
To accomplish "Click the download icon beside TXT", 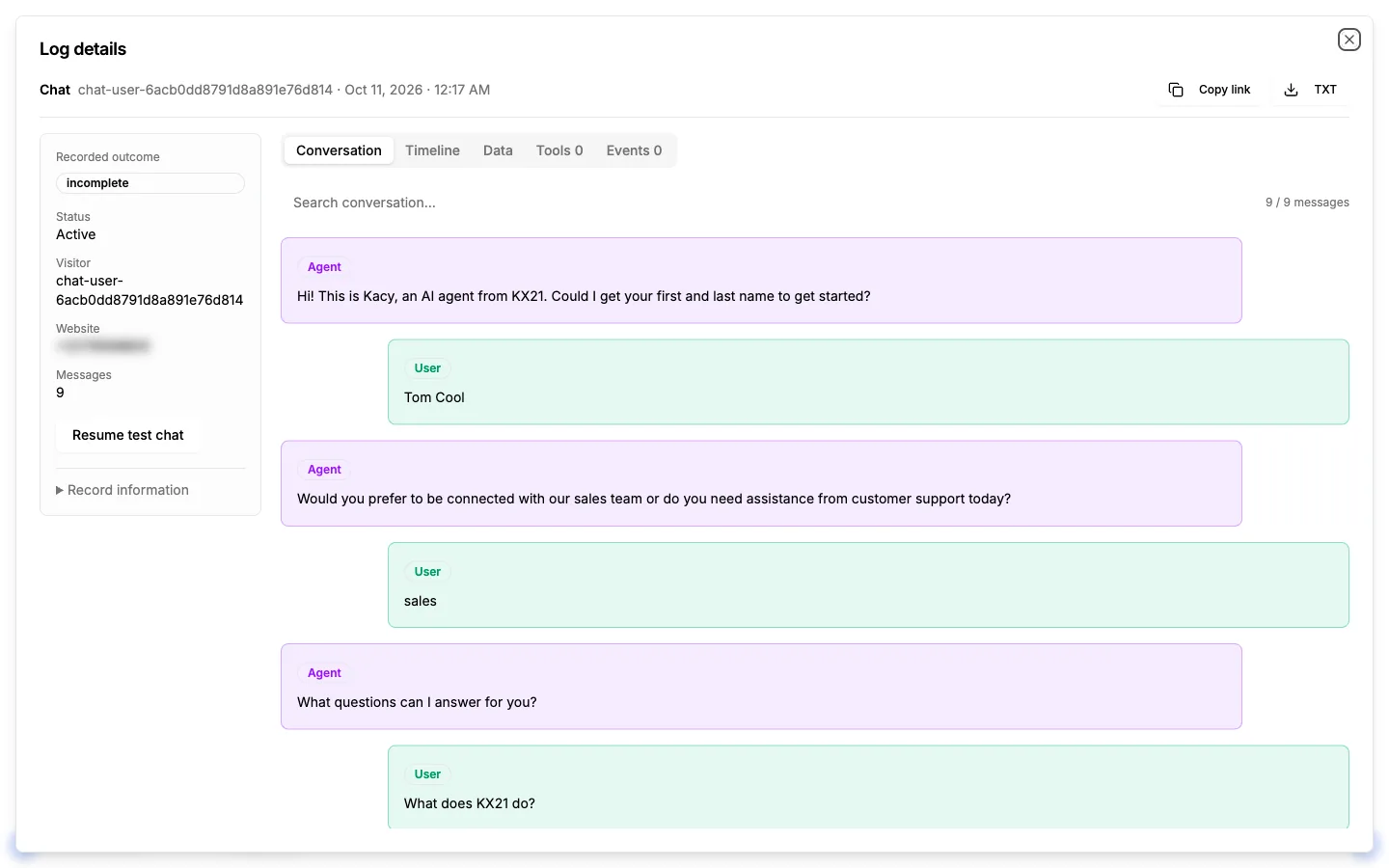I will [1291, 90].
